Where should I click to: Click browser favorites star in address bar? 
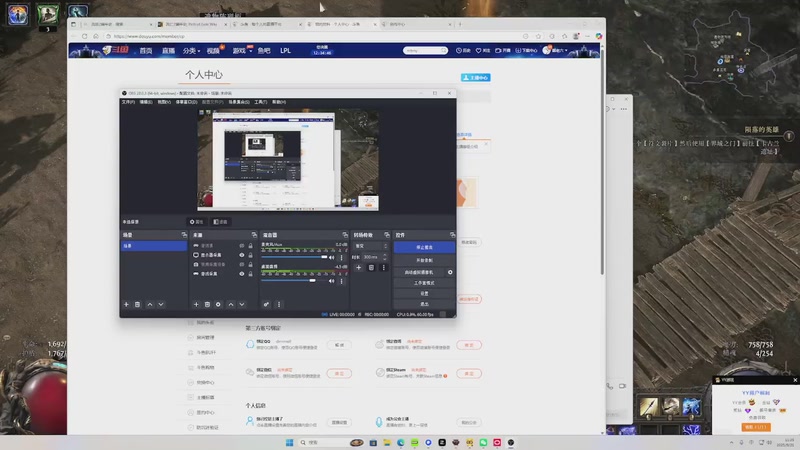click(x=538, y=36)
